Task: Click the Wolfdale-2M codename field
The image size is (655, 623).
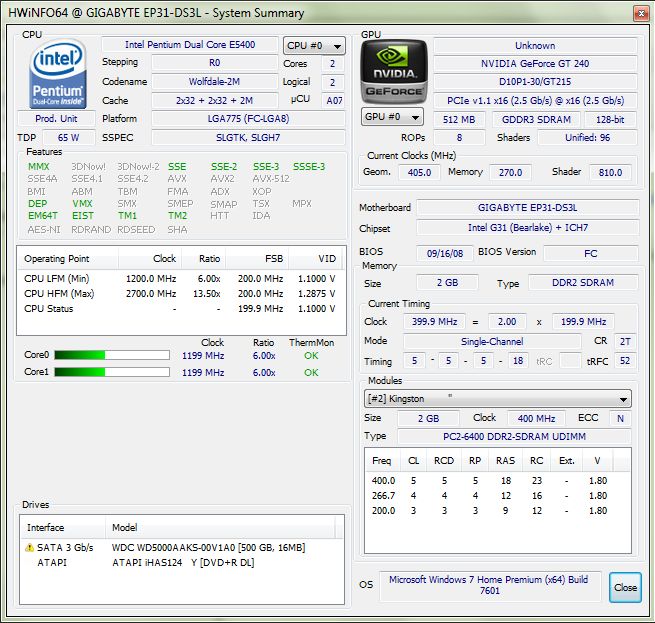Action: (x=214, y=81)
